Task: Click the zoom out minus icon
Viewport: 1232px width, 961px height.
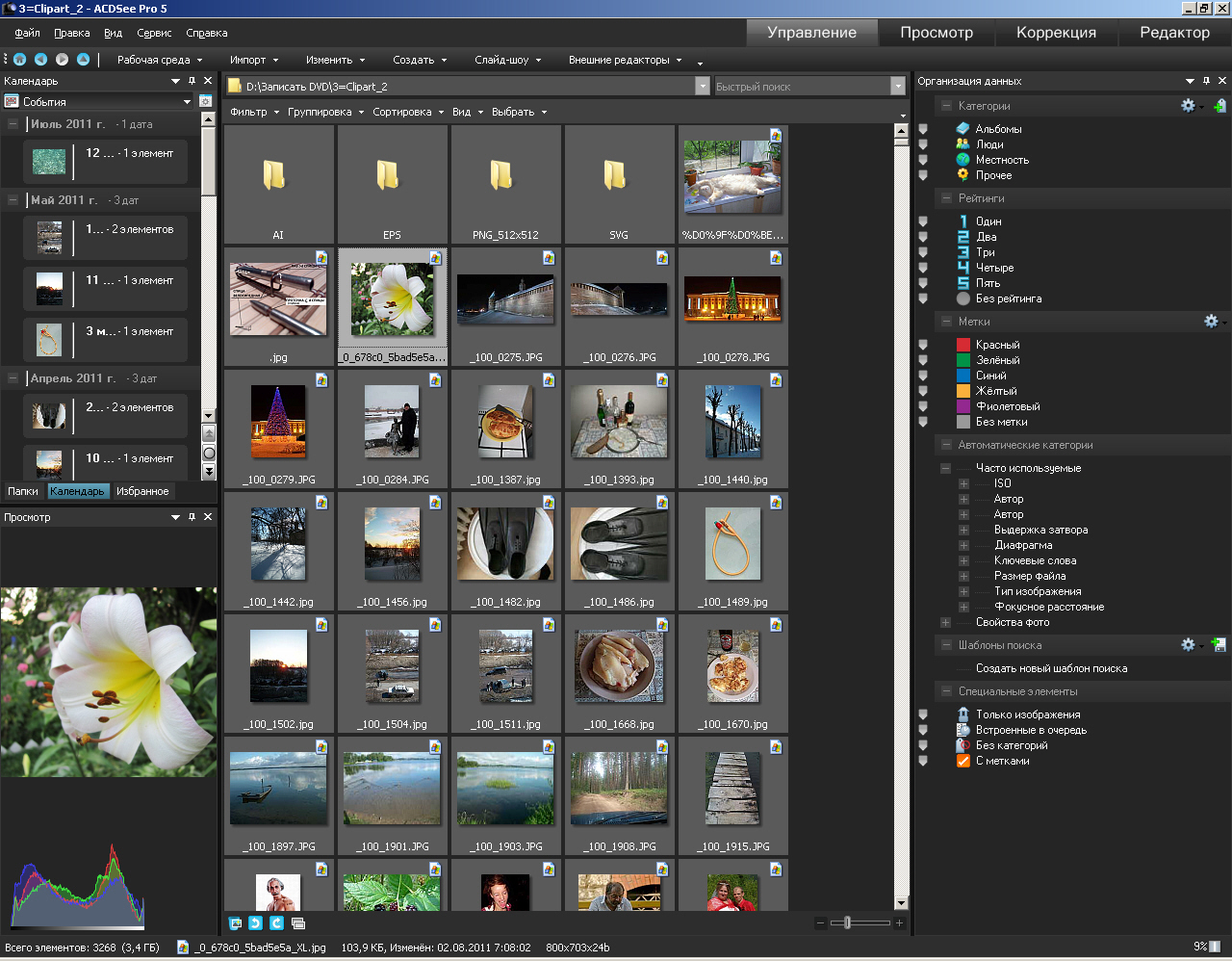Action: pyautogui.click(x=820, y=922)
